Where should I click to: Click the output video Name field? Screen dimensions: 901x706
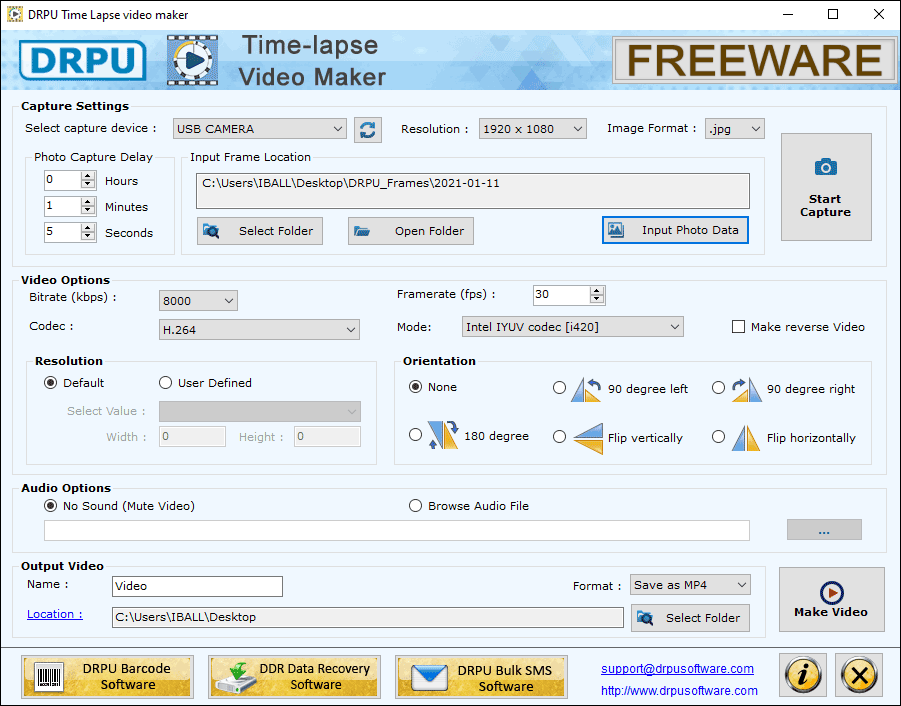tap(197, 586)
